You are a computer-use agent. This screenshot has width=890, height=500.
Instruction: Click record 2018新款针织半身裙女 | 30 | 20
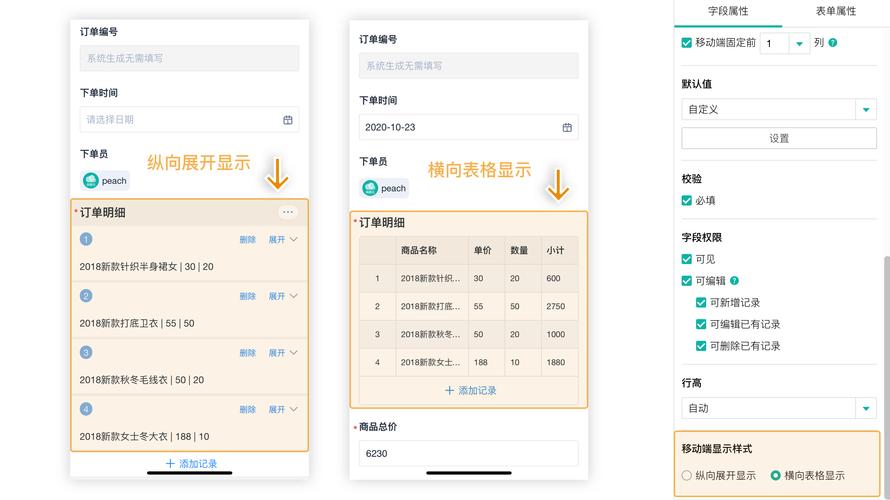coord(146,267)
